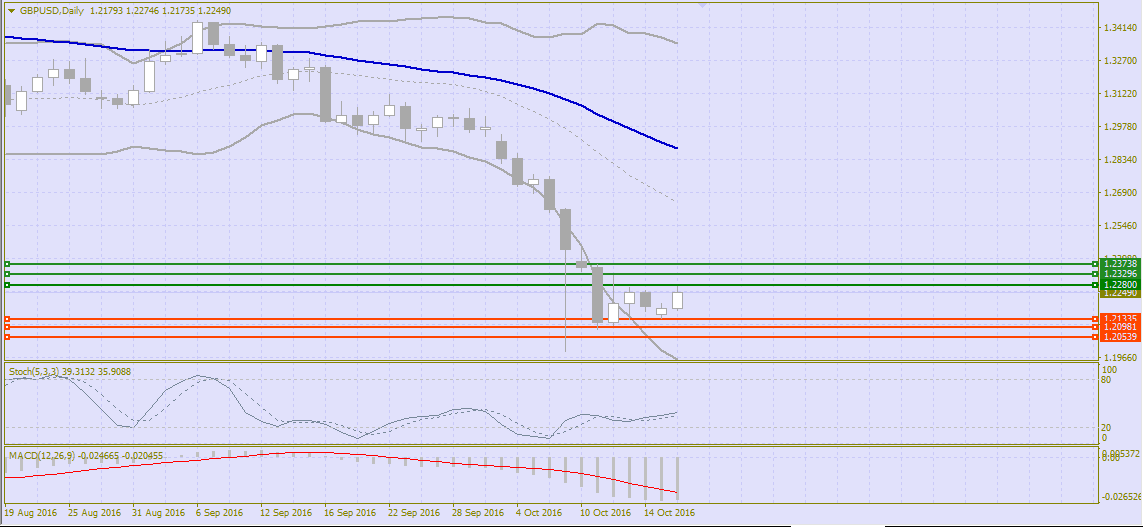
Task: Click the 31 Aug 2016 date label
Action: pos(160,512)
